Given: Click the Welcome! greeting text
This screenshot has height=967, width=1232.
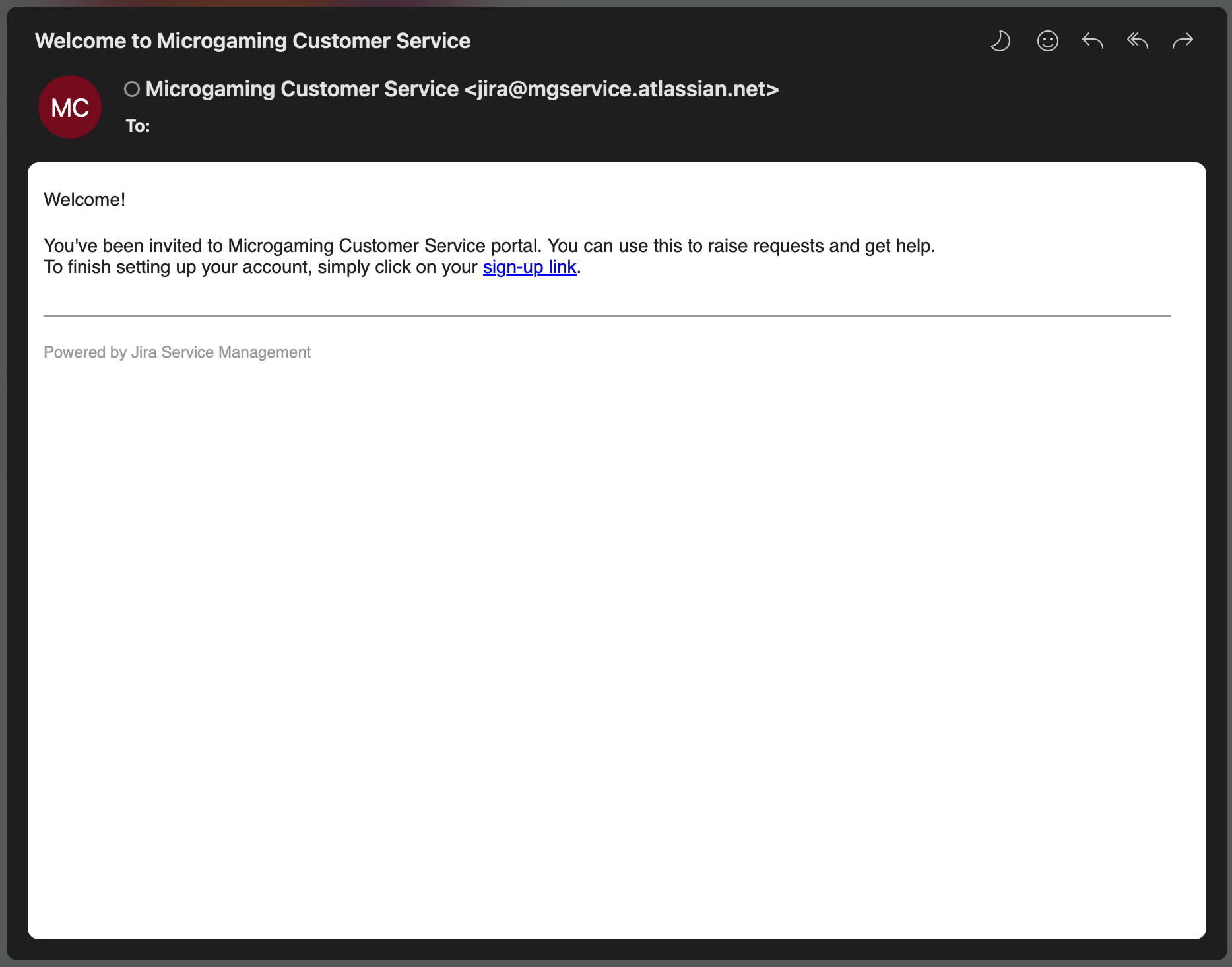Looking at the screenshot, I should 84,200.
